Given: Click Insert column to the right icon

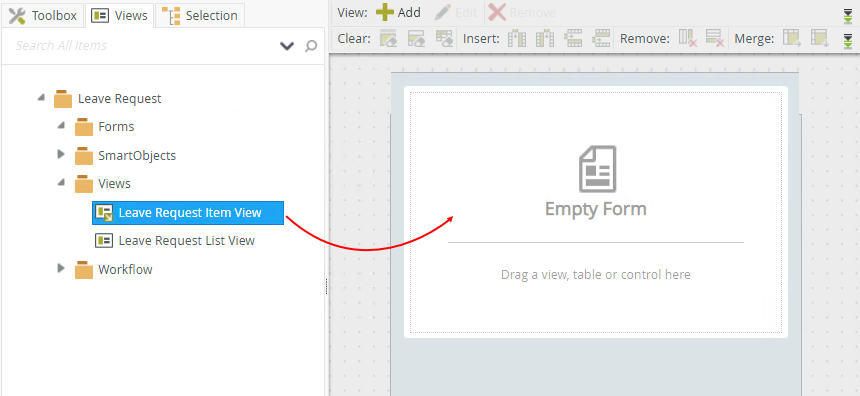Looking at the screenshot, I should (x=545, y=38).
